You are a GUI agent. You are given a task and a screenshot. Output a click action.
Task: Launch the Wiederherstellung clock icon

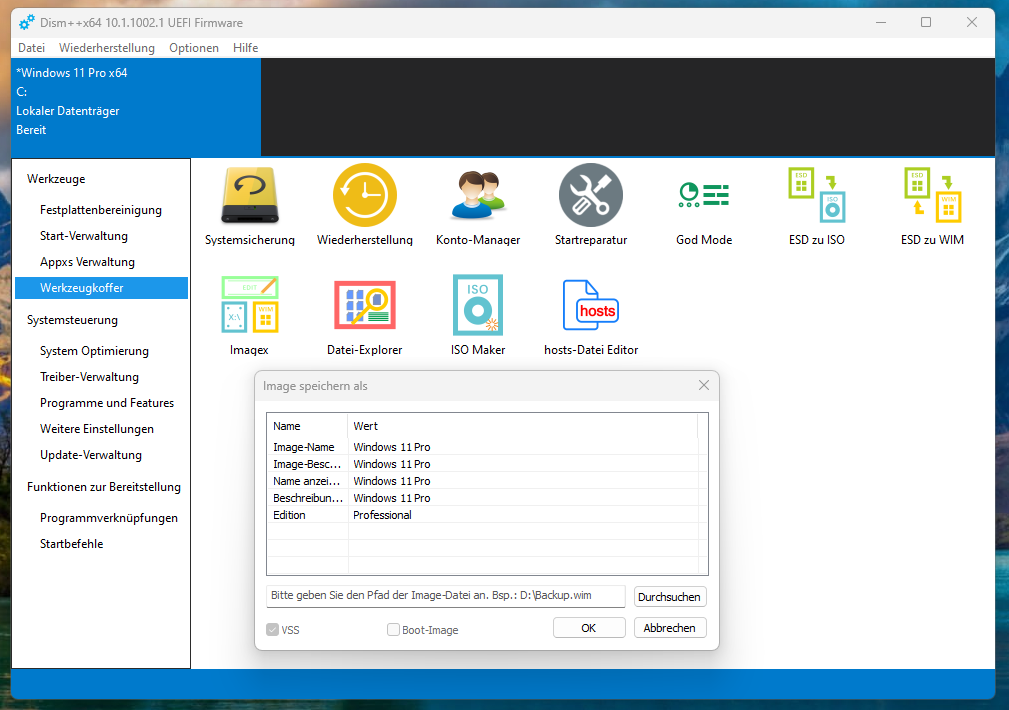pos(365,195)
